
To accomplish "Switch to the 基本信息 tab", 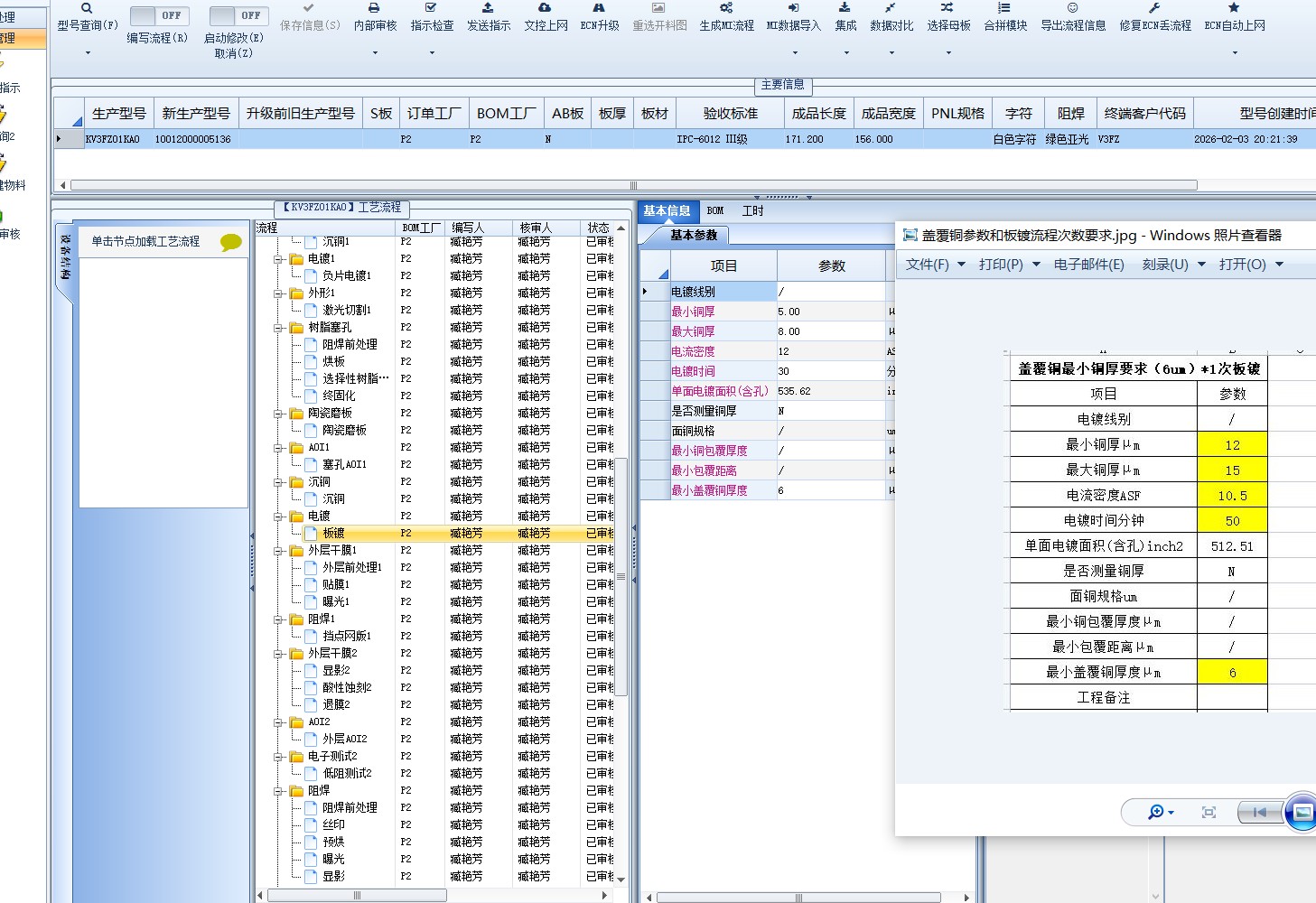I will pos(667,211).
